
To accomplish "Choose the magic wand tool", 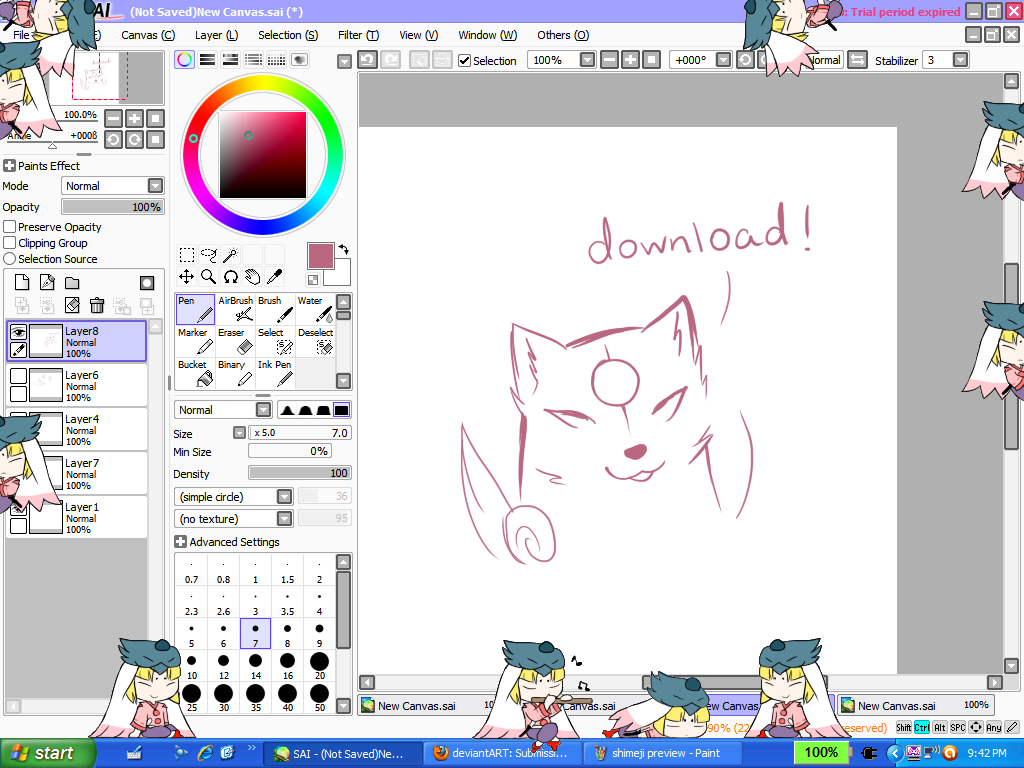I will (x=231, y=255).
